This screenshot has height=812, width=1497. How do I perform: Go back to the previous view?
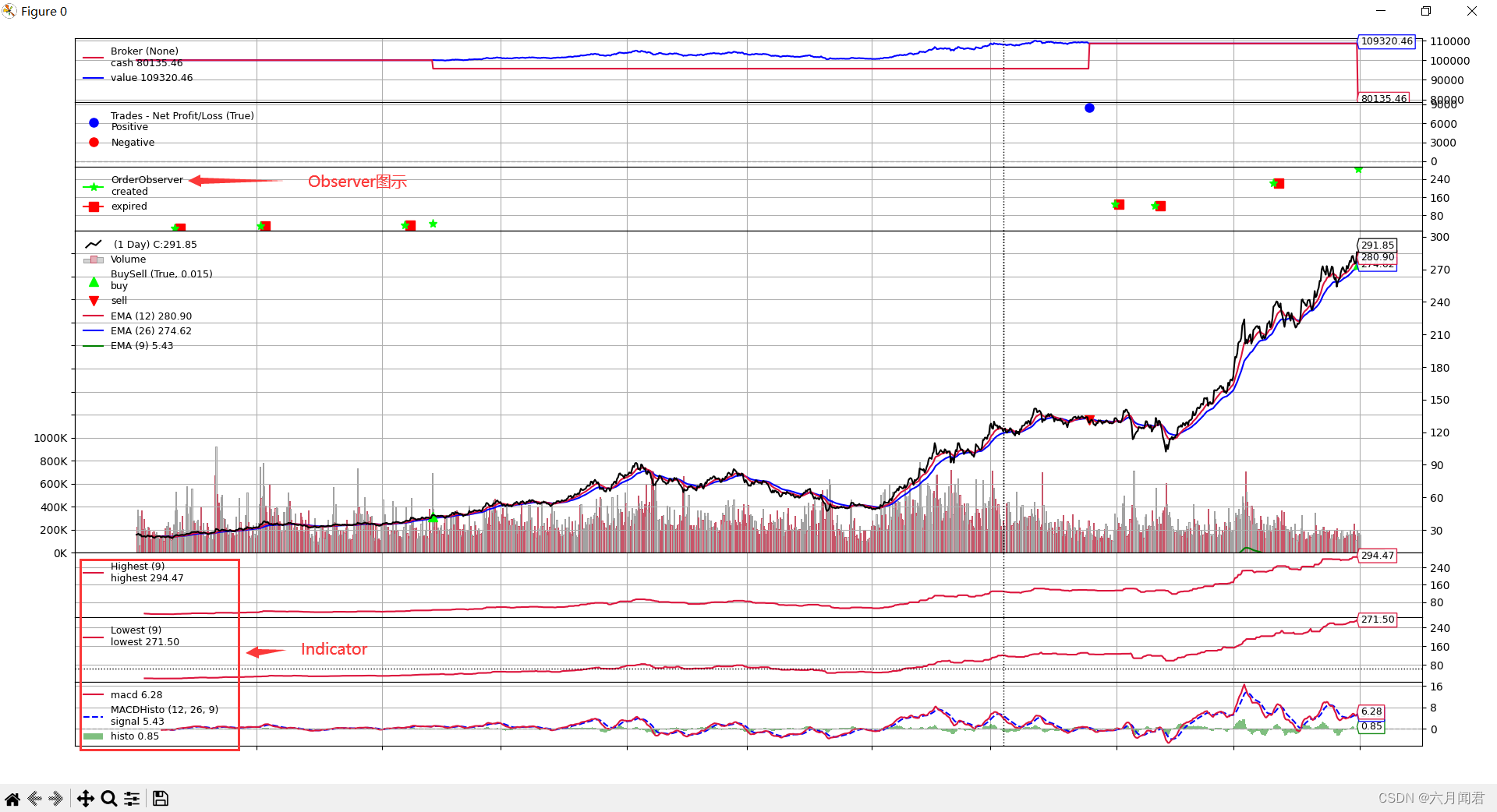[34, 798]
